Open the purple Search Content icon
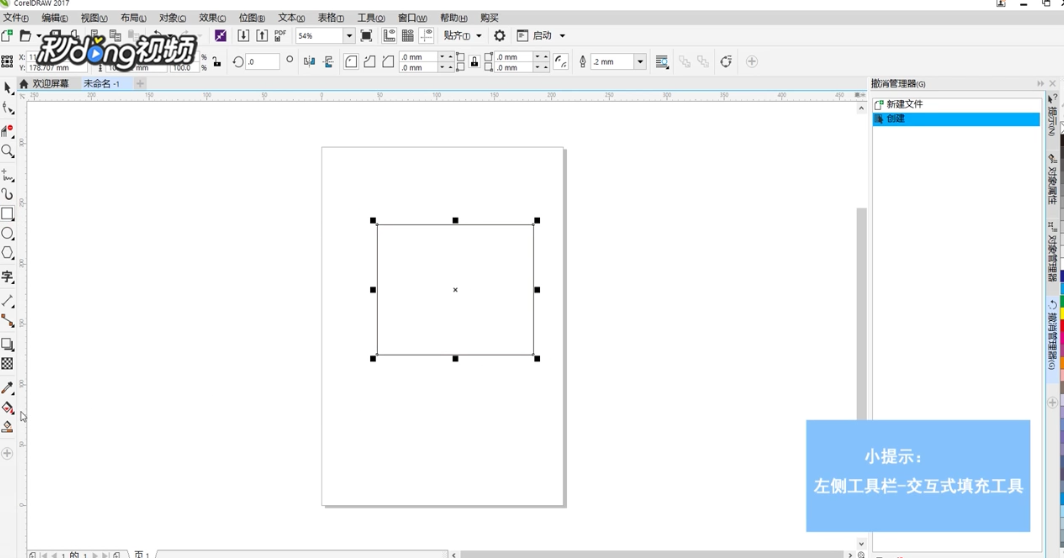Viewport: 1064px width, 558px height. [x=221, y=35]
